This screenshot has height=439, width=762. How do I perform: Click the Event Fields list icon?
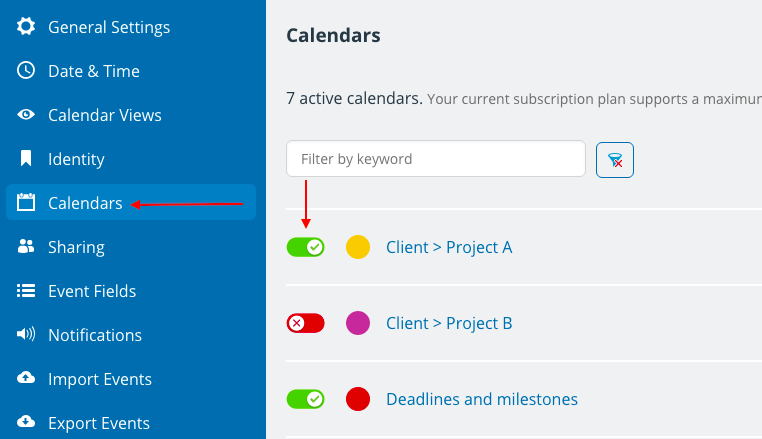click(26, 291)
